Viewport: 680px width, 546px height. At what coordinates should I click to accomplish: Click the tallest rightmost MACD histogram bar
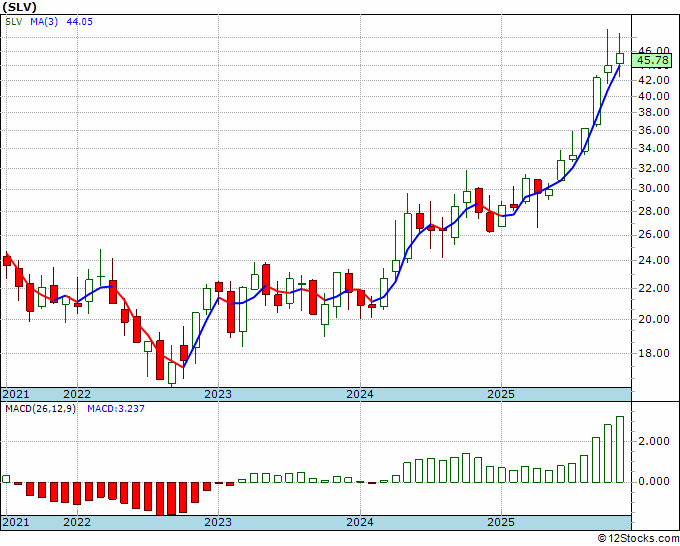[x=620, y=449]
